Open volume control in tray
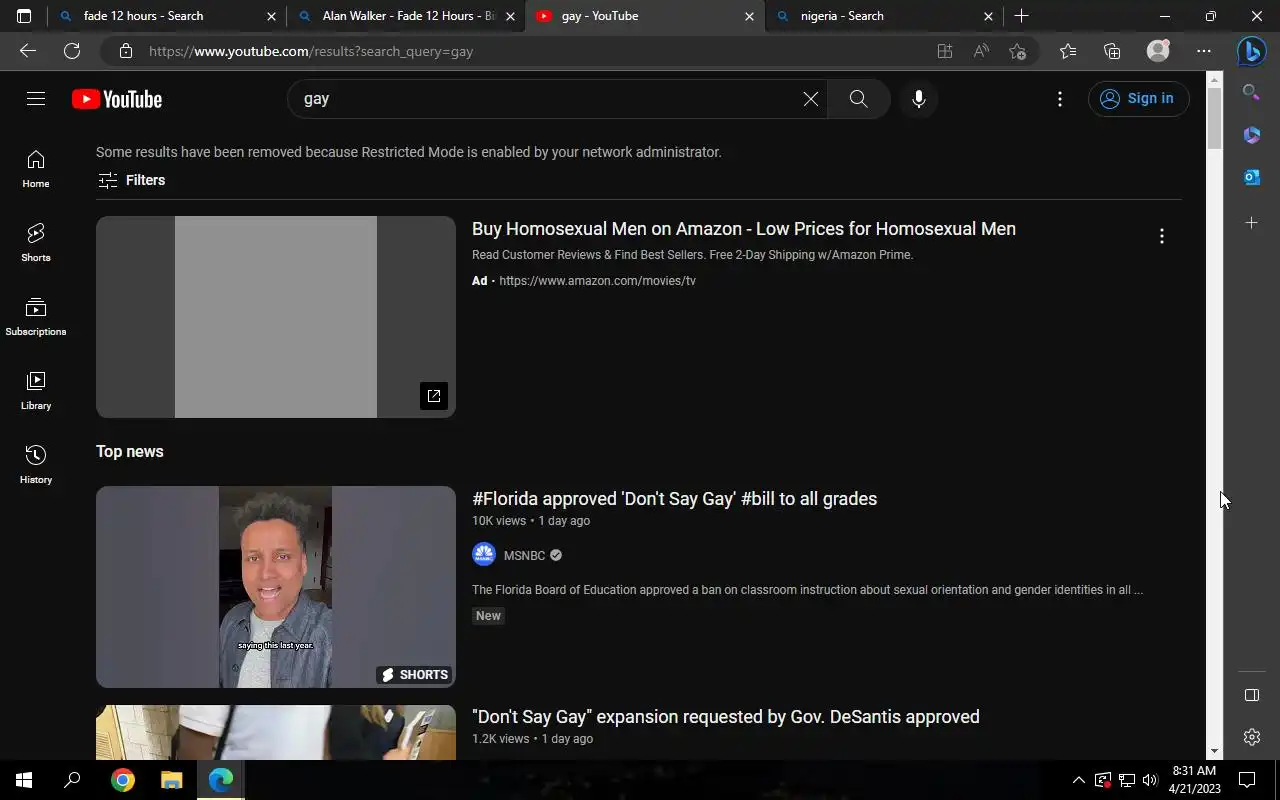 1149,780
